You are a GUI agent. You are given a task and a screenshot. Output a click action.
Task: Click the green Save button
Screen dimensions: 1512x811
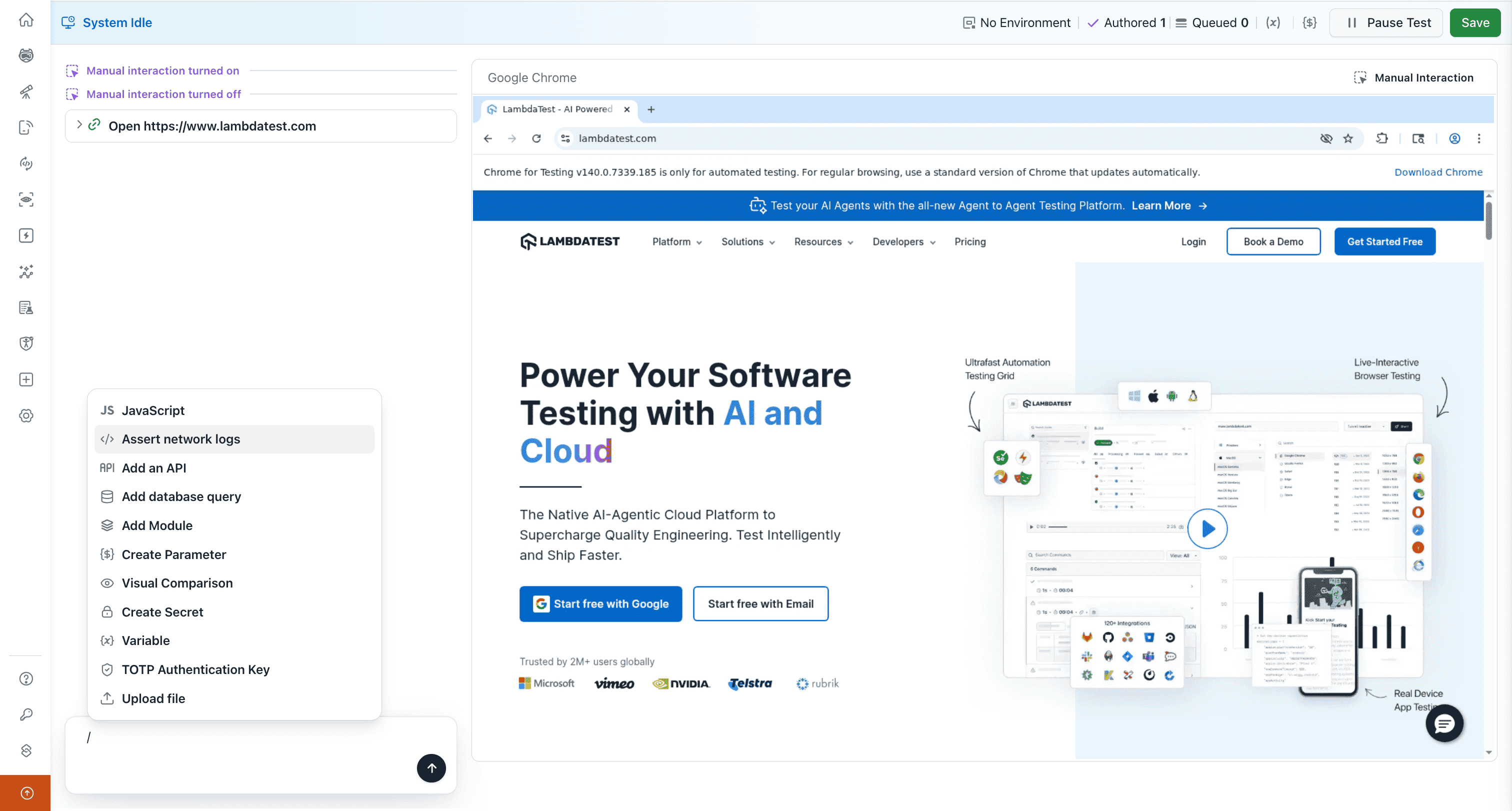1474,23
